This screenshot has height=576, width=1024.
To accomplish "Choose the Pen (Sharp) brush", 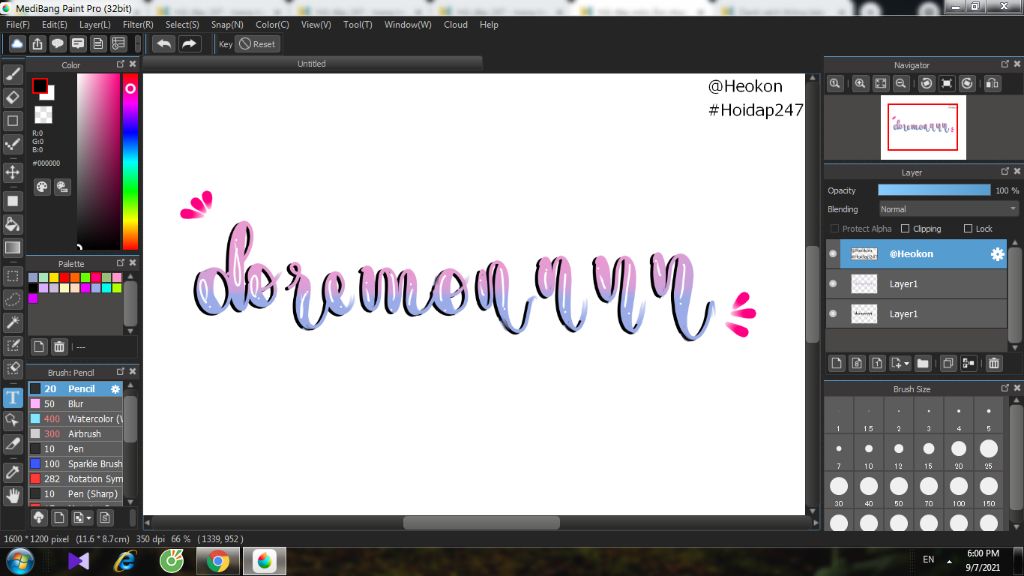I will coord(76,494).
